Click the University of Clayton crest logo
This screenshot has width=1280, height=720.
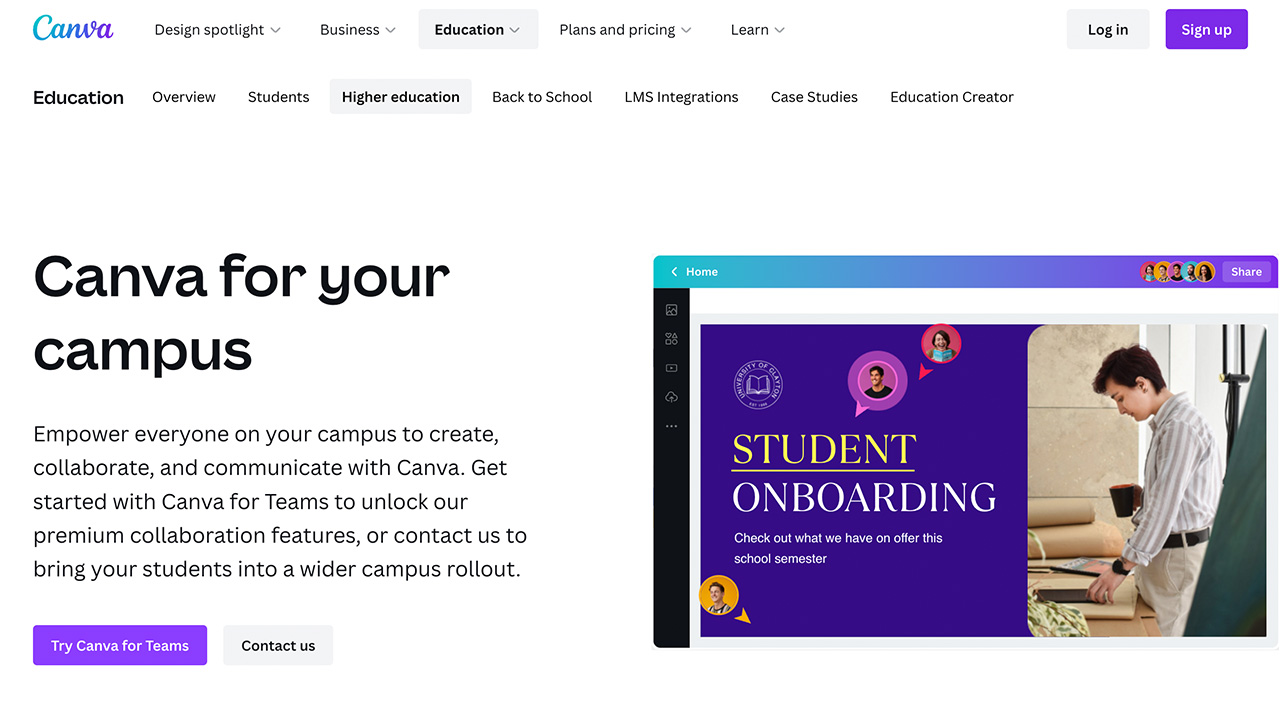point(758,385)
